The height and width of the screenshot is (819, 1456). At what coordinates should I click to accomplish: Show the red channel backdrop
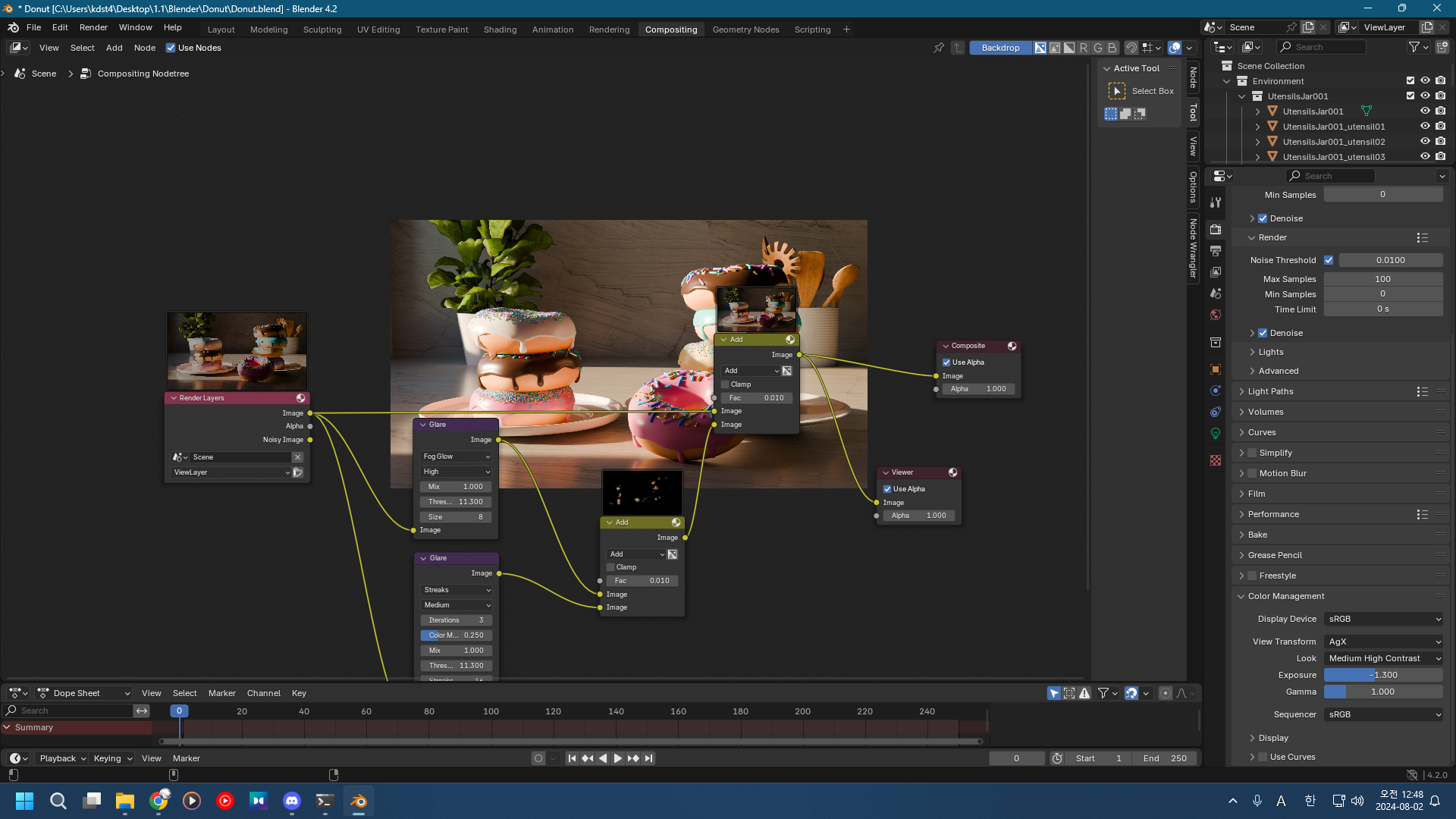[x=1084, y=48]
